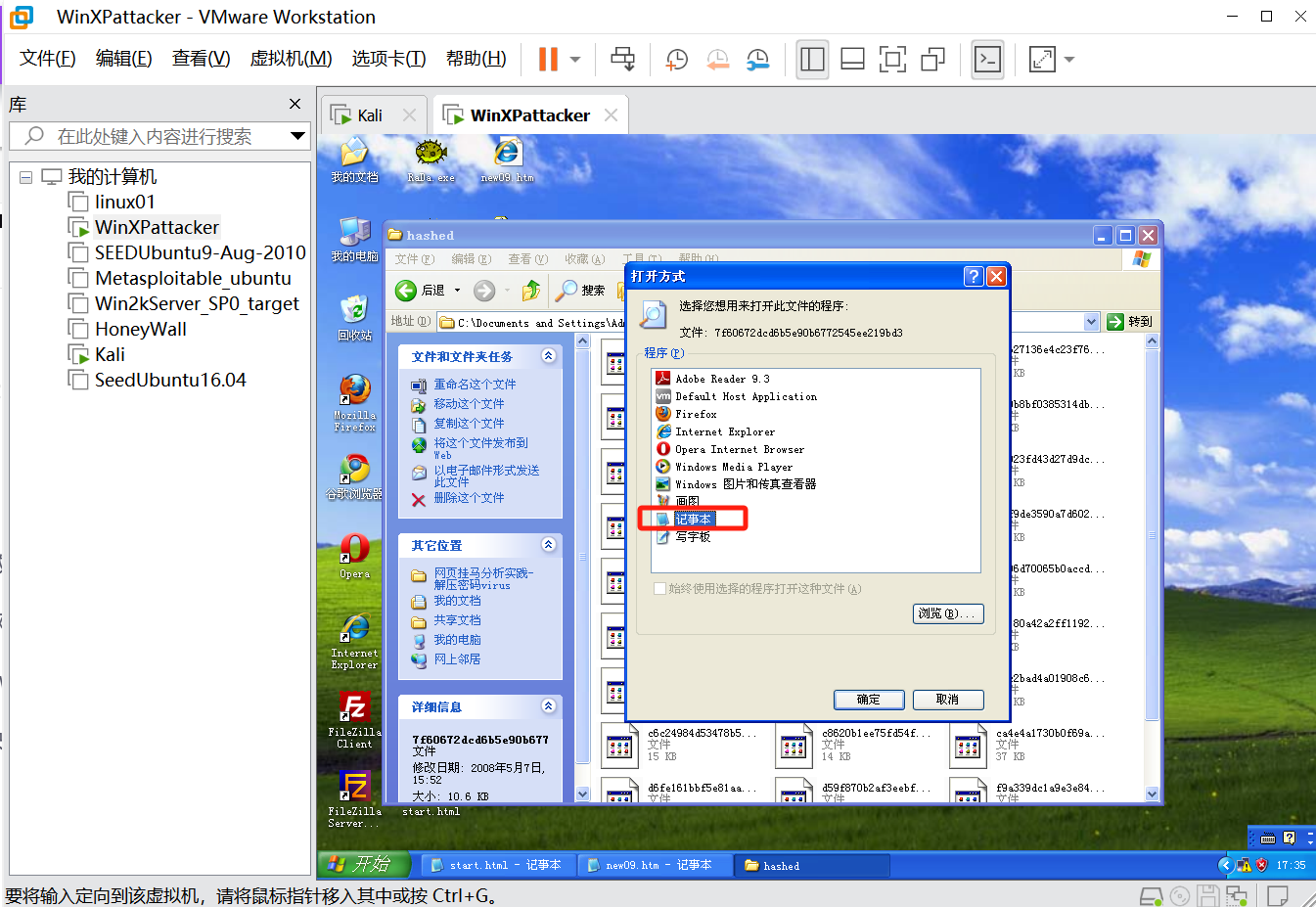Viewport: 1316px width, 907px height.
Task: Select 写字板 in the program list
Action: [693, 537]
